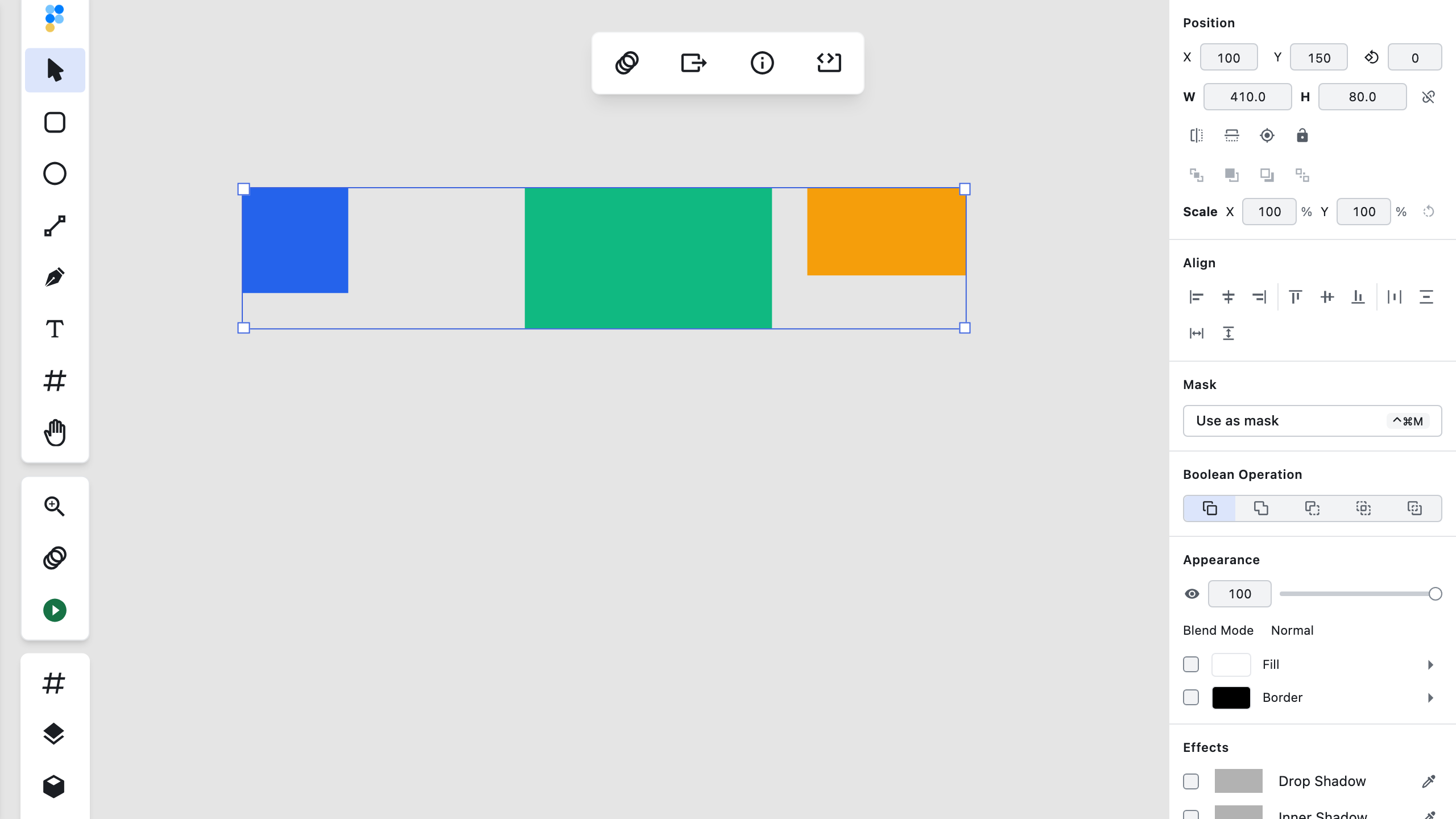Activate the Text tool
1456x819 pixels.
pyautogui.click(x=55, y=329)
